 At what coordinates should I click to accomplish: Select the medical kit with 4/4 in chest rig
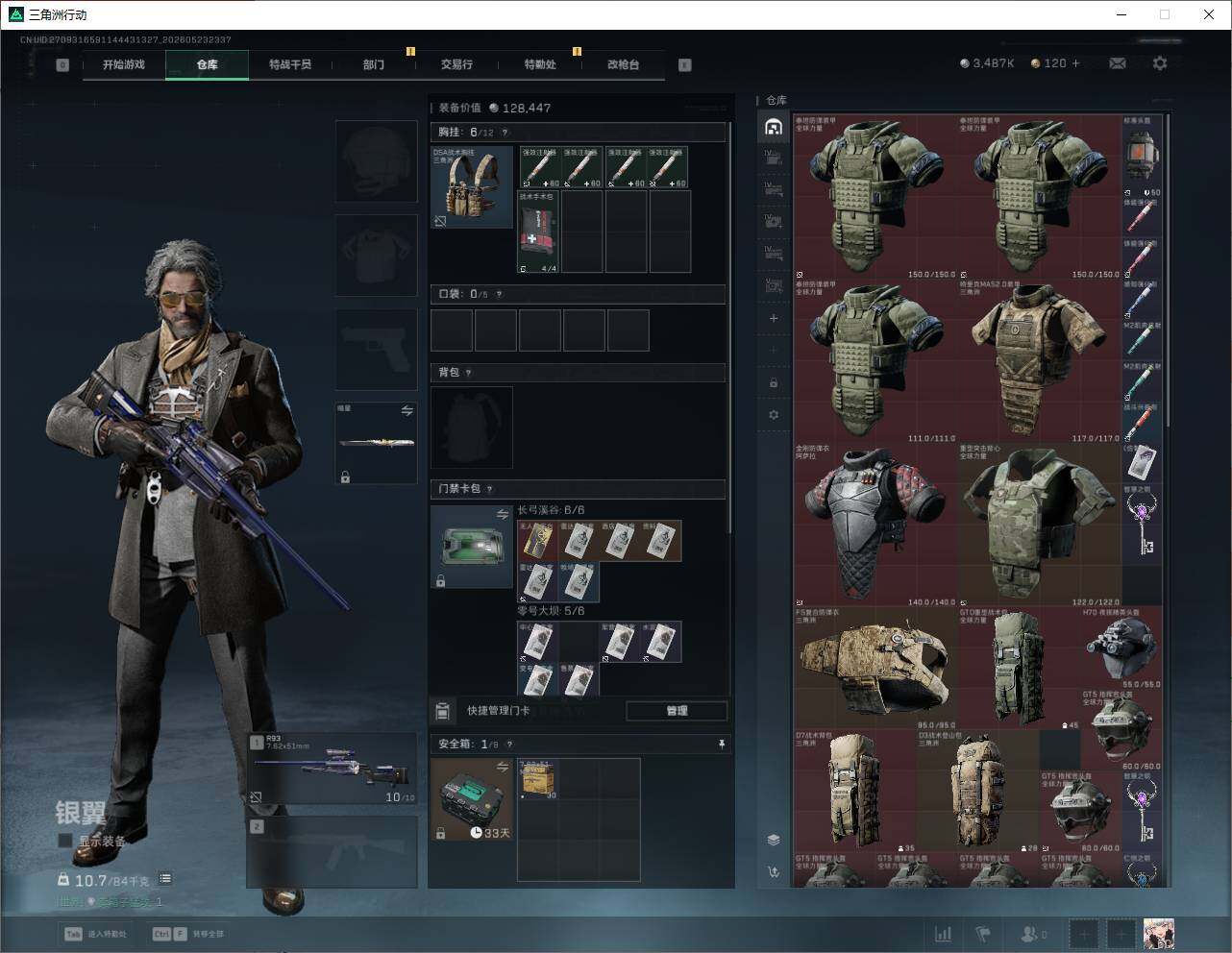[x=539, y=232]
